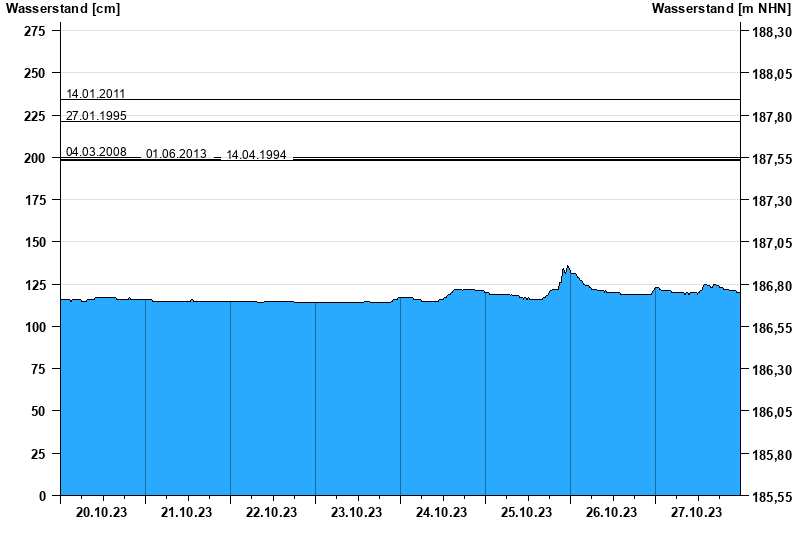Viewport: 800px width, 550px height.
Task: Select the 27.01.1995 reference line label
Action: (95, 115)
